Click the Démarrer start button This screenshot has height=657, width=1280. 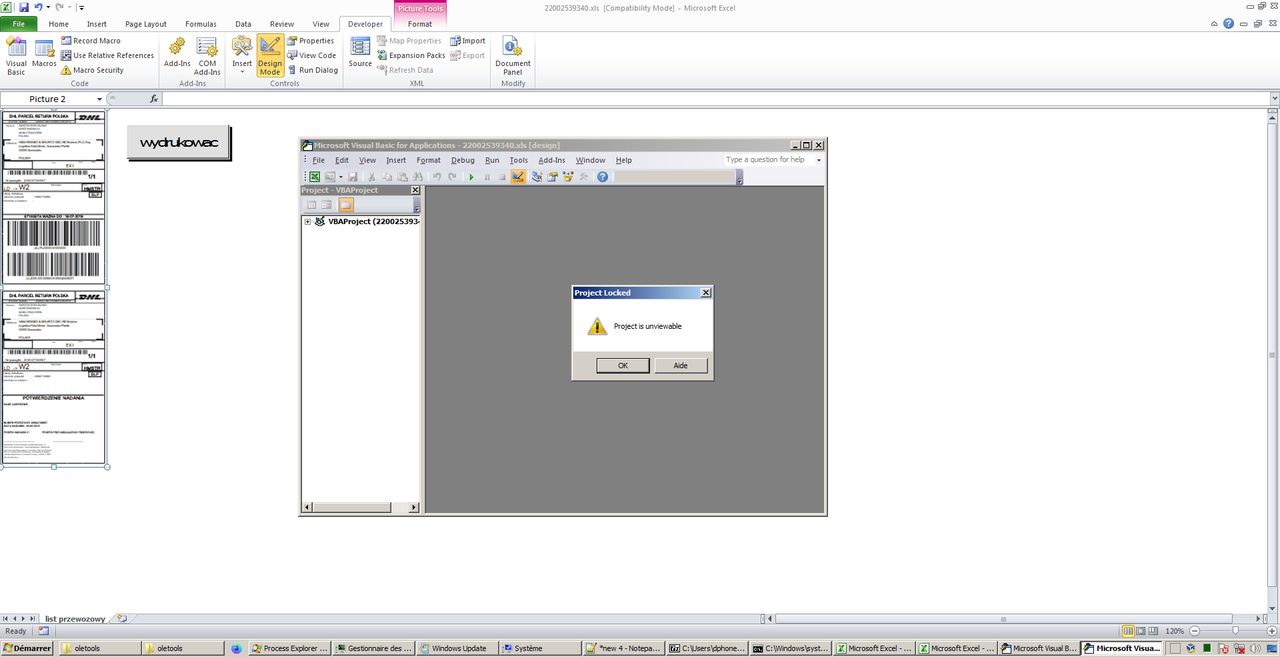pos(27,648)
